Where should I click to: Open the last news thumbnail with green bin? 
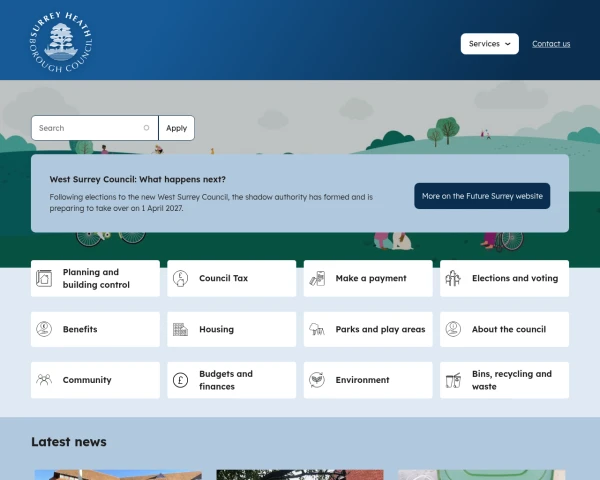[482, 475]
